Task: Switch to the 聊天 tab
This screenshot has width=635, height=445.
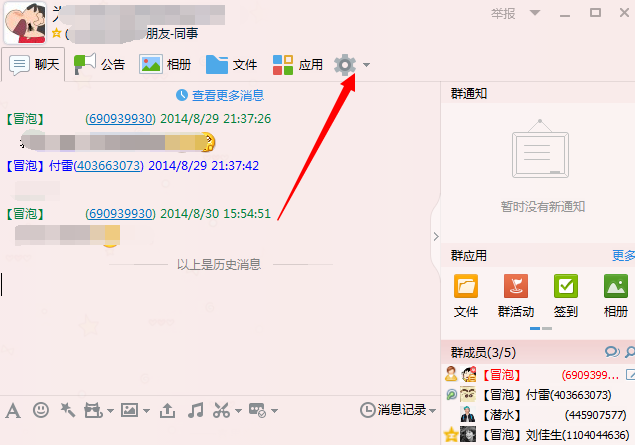Action: tap(34, 64)
